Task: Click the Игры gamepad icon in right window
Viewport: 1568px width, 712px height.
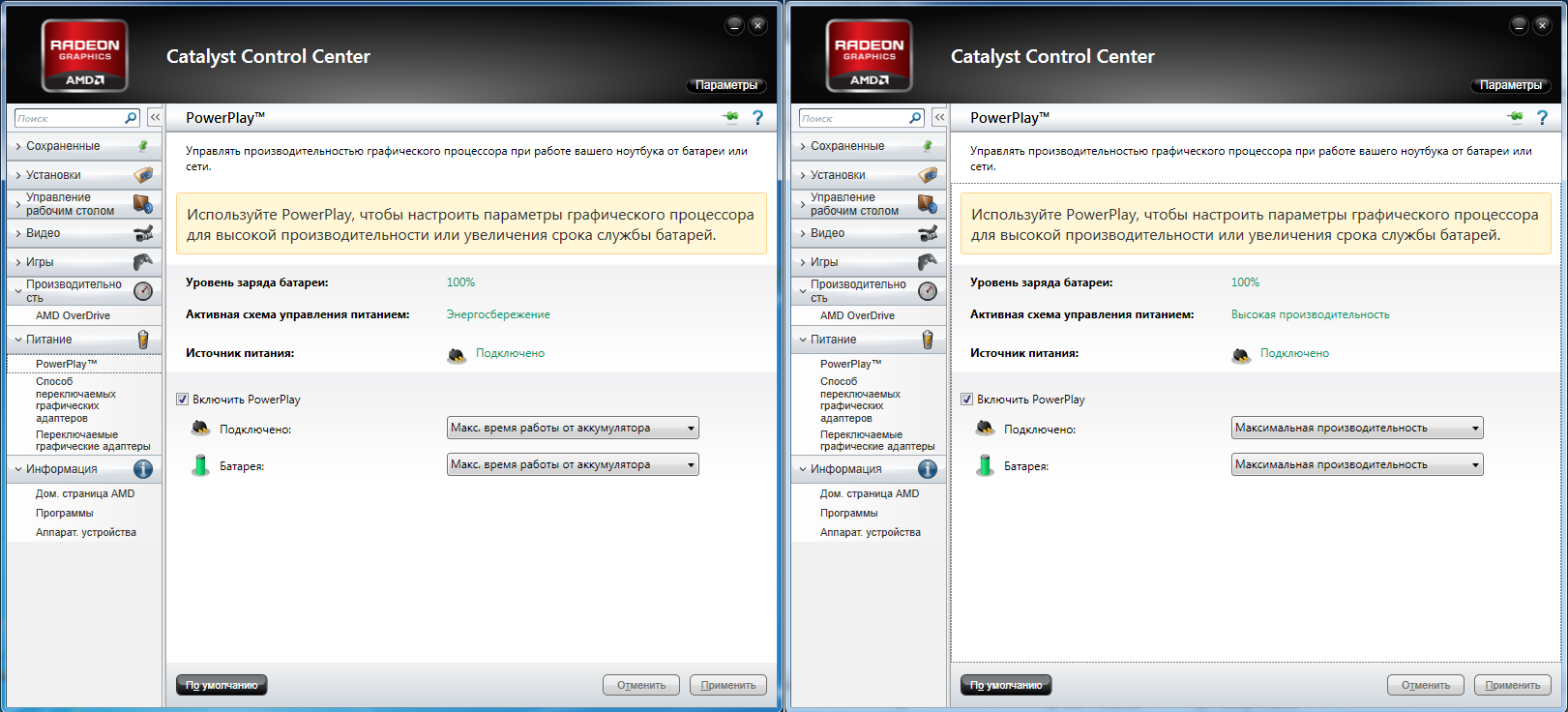Action: click(x=928, y=262)
